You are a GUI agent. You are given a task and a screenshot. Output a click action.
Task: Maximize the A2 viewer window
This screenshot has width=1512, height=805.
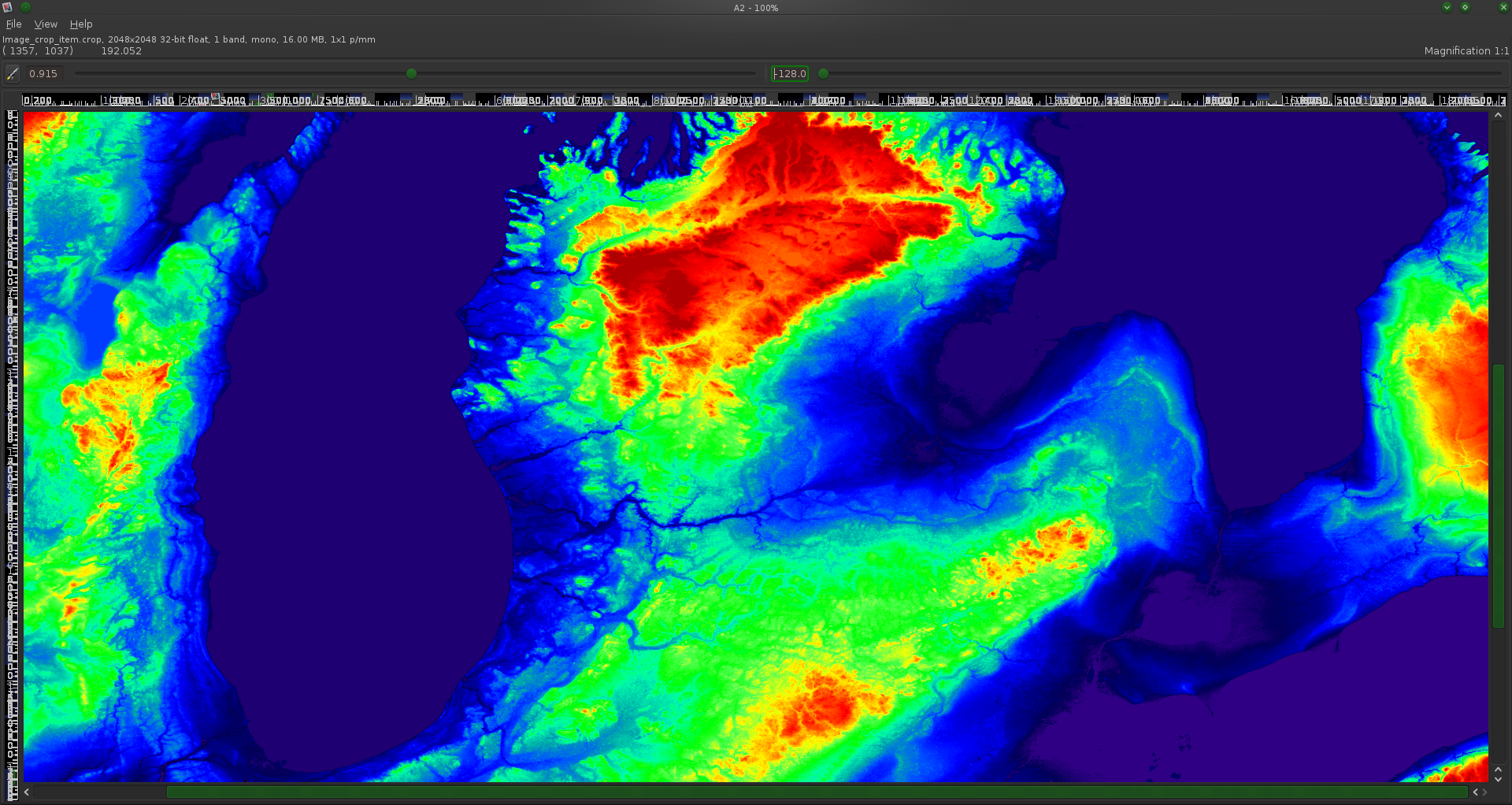pos(1465,7)
